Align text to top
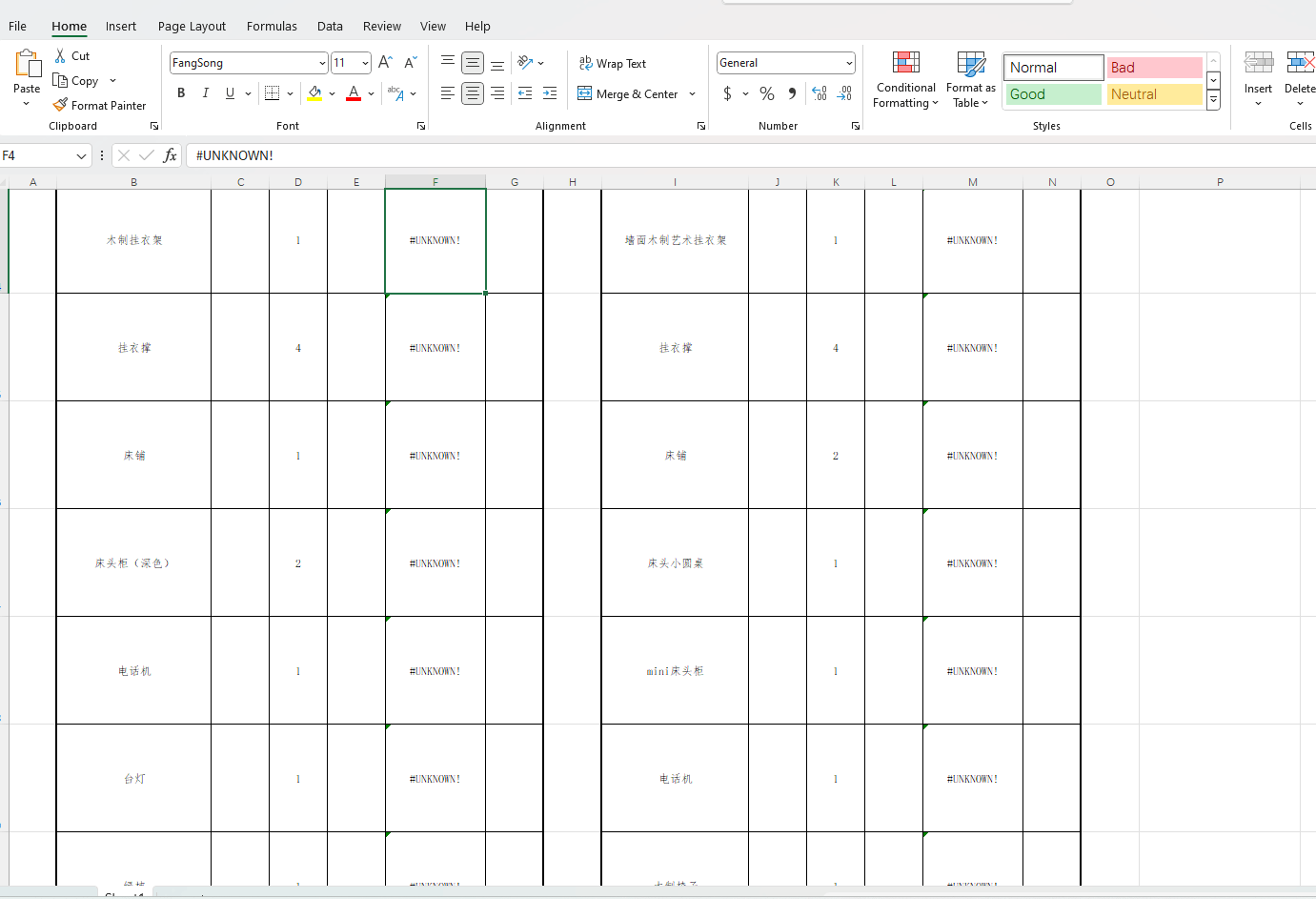Image resolution: width=1316 pixels, height=899 pixels. pyautogui.click(x=448, y=63)
